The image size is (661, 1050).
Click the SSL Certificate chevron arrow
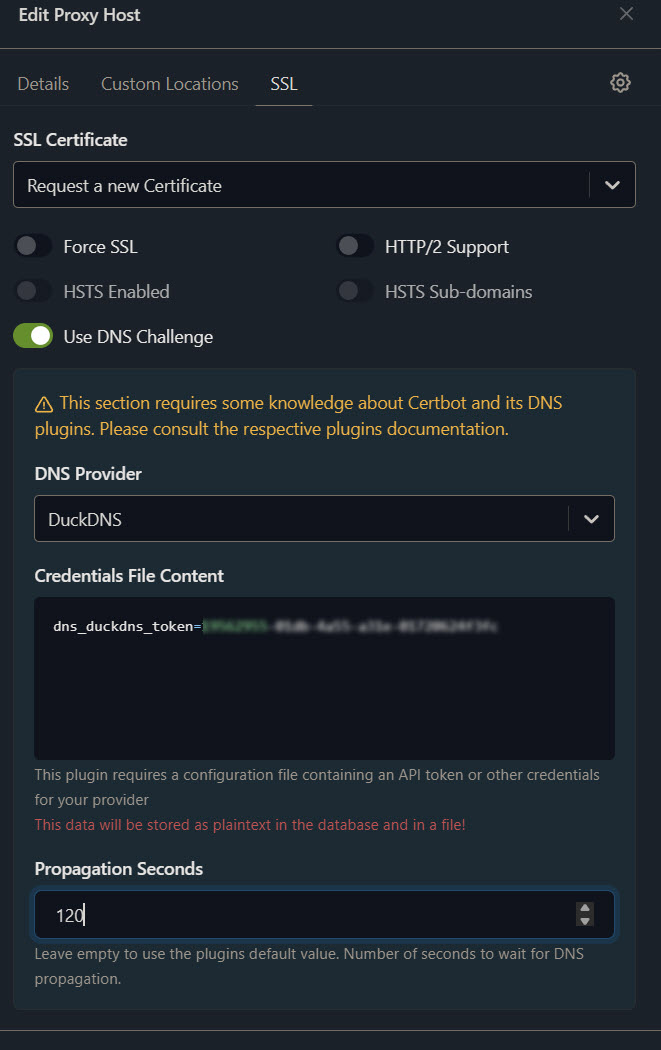(x=612, y=185)
